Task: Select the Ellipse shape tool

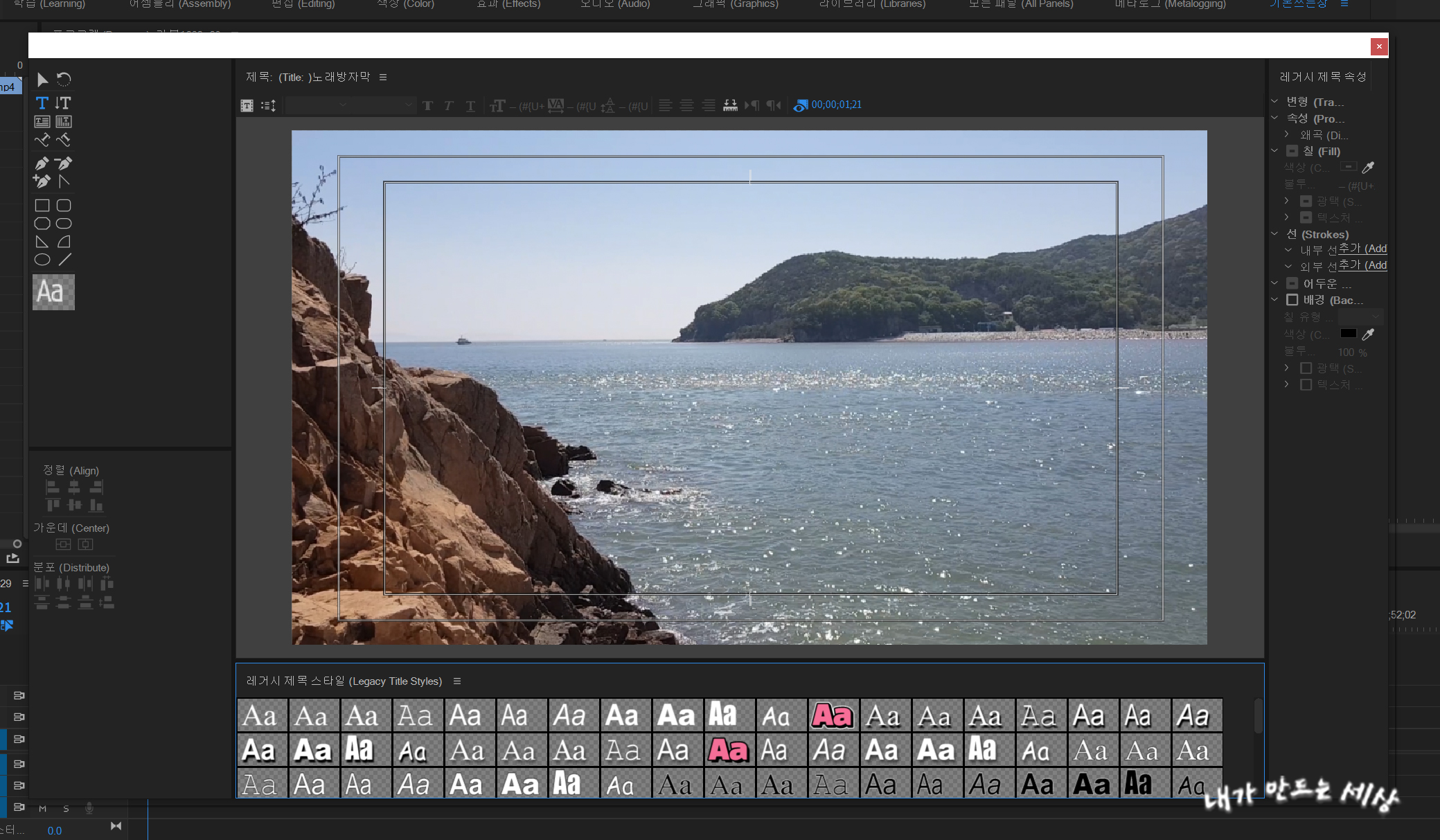Action: [x=42, y=260]
